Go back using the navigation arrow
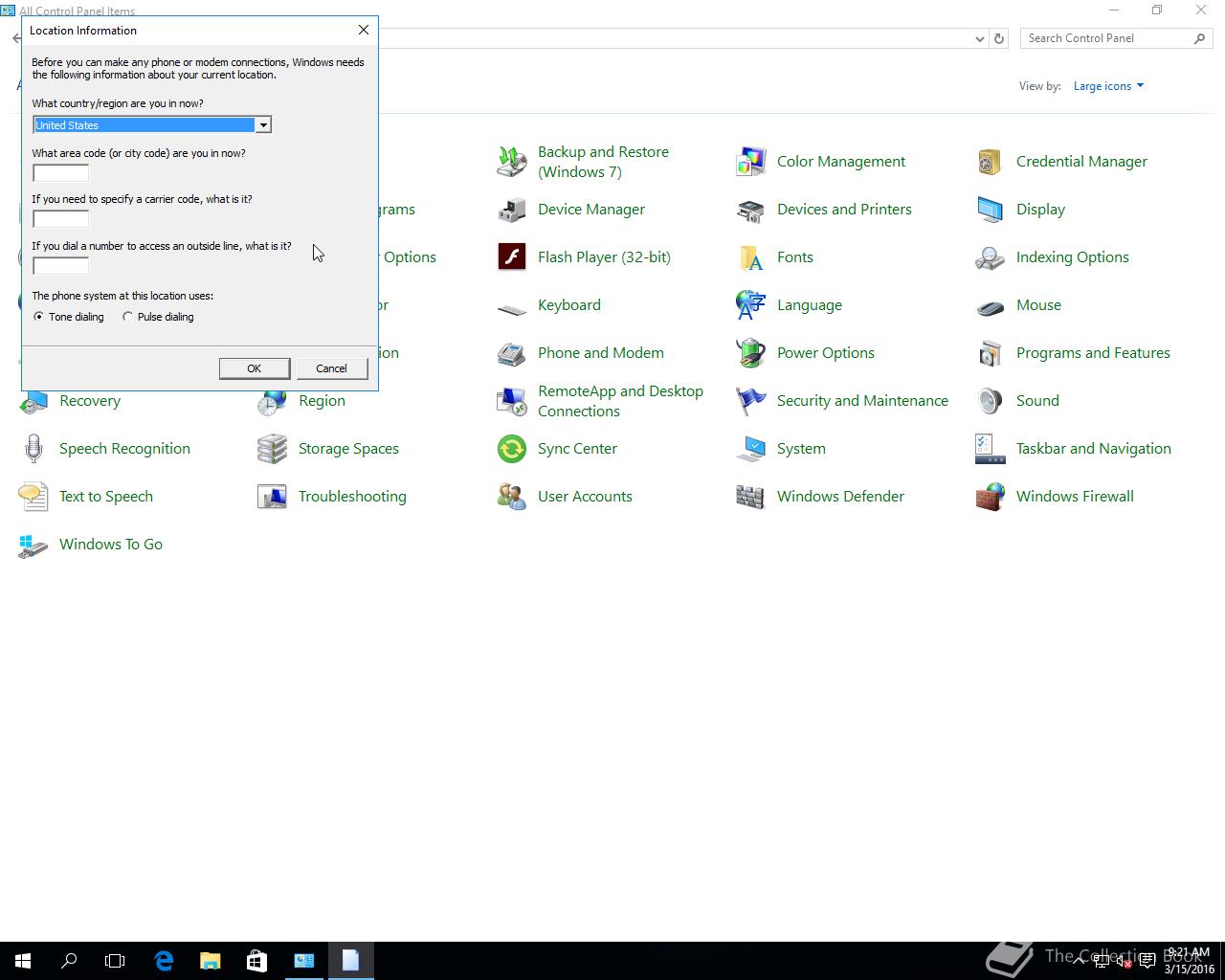 [16, 38]
